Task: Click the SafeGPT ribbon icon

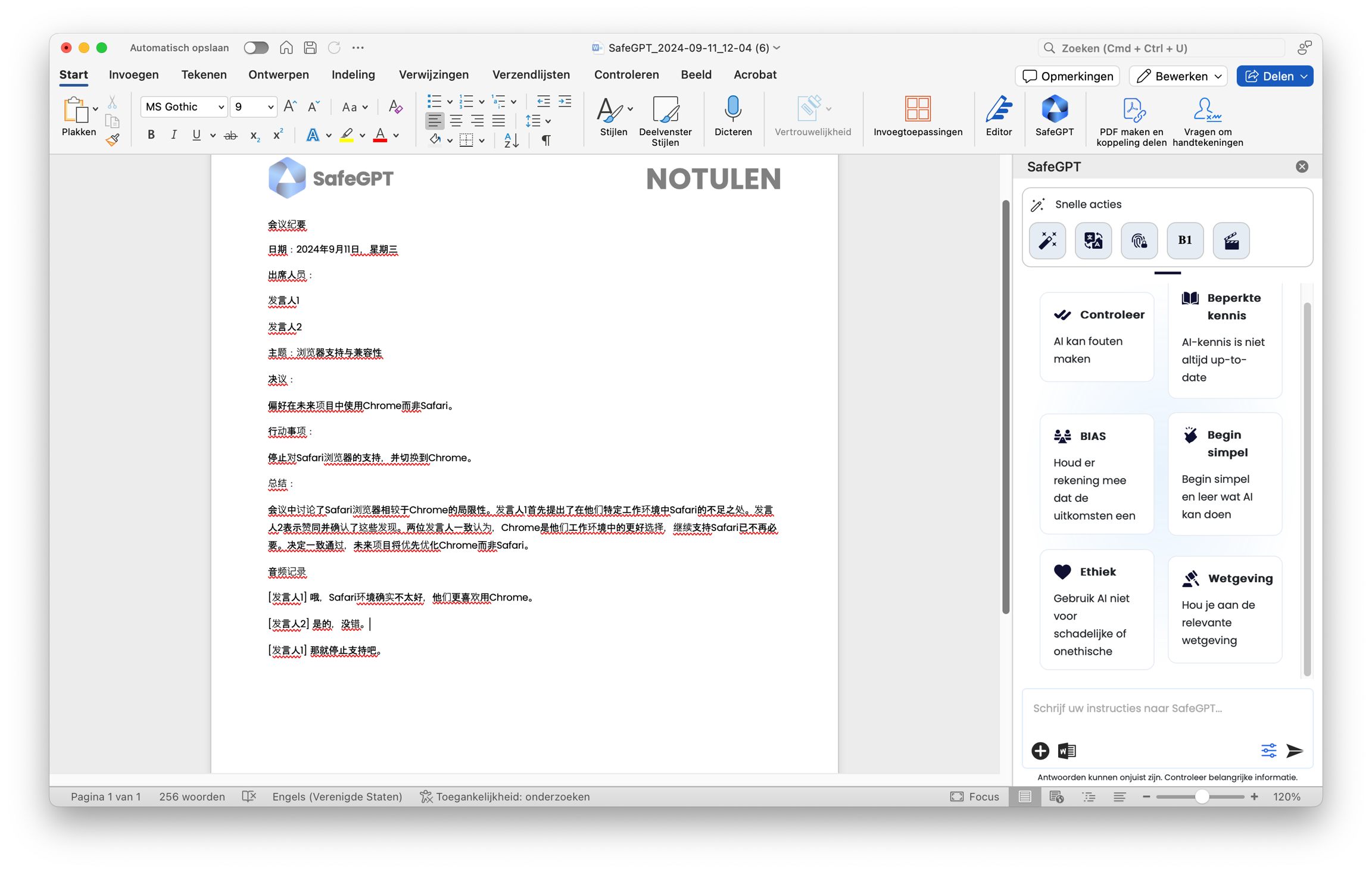Action: (1054, 111)
